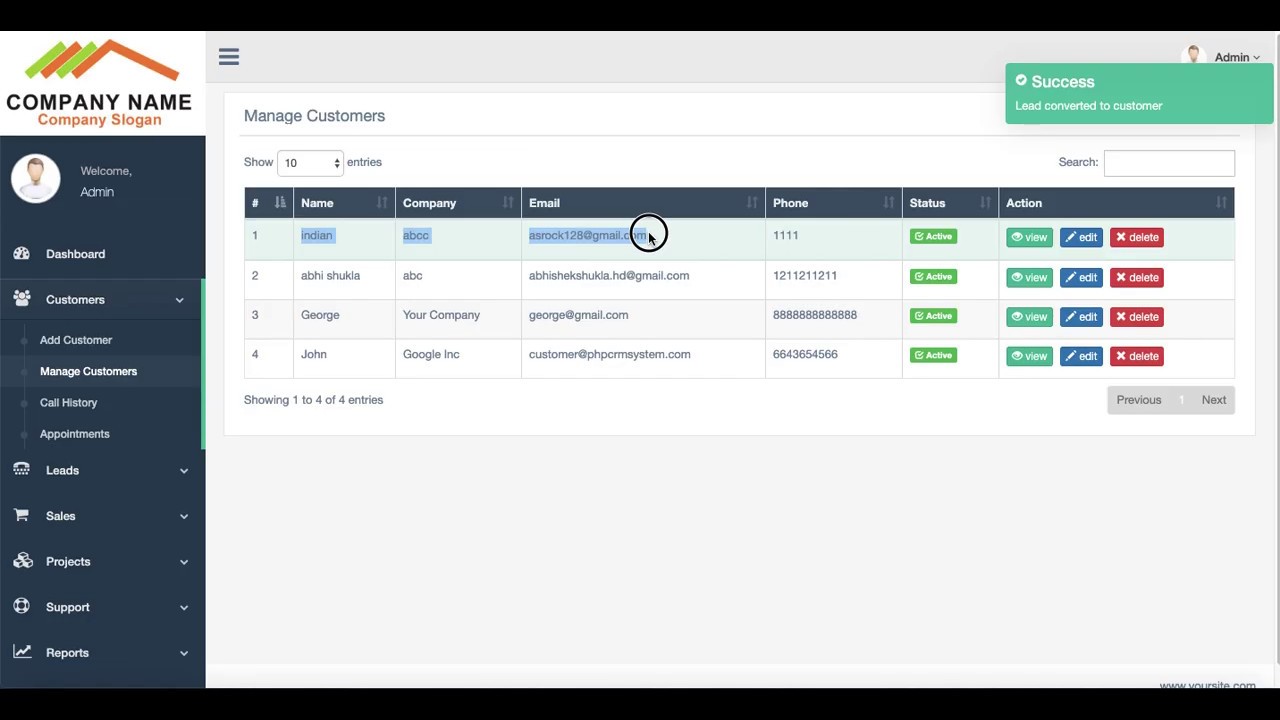Click company cell Your Company
This screenshot has width=1280, height=720.
441,315
